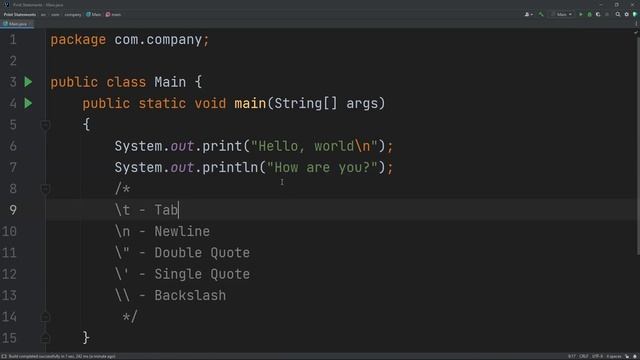Image resolution: width=640 pixels, height=360 pixels.
Task: Open IDE settings gear icon
Action: tap(627, 14)
